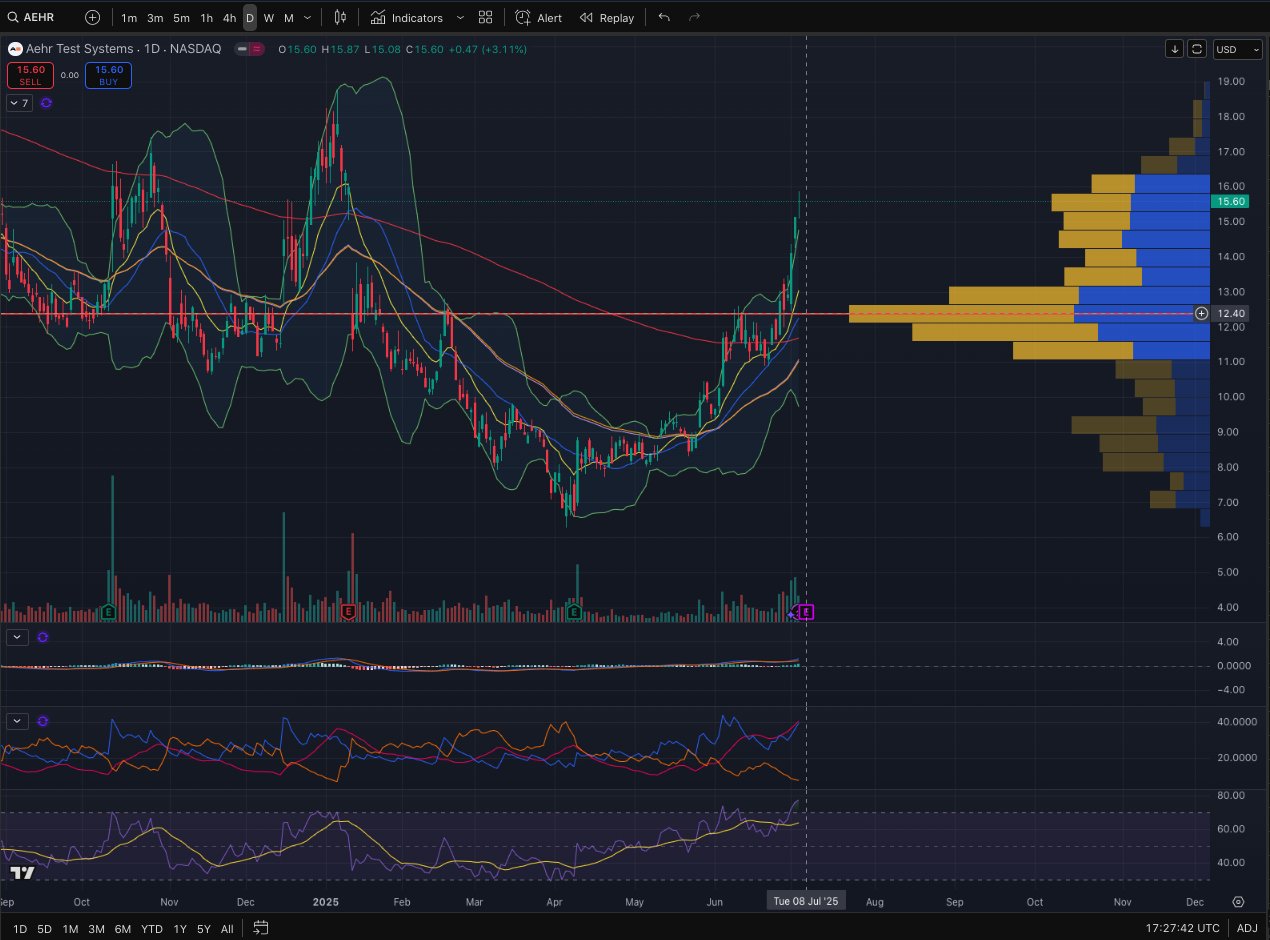Click the Tue 08 Jul '25 date label
Viewport: 1270px width, 940px height.
click(x=807, y=901)
